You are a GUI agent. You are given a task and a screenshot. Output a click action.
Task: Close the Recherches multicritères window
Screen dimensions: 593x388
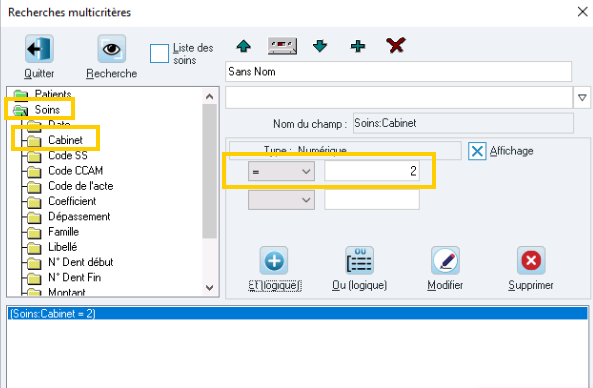coord(582,12)
